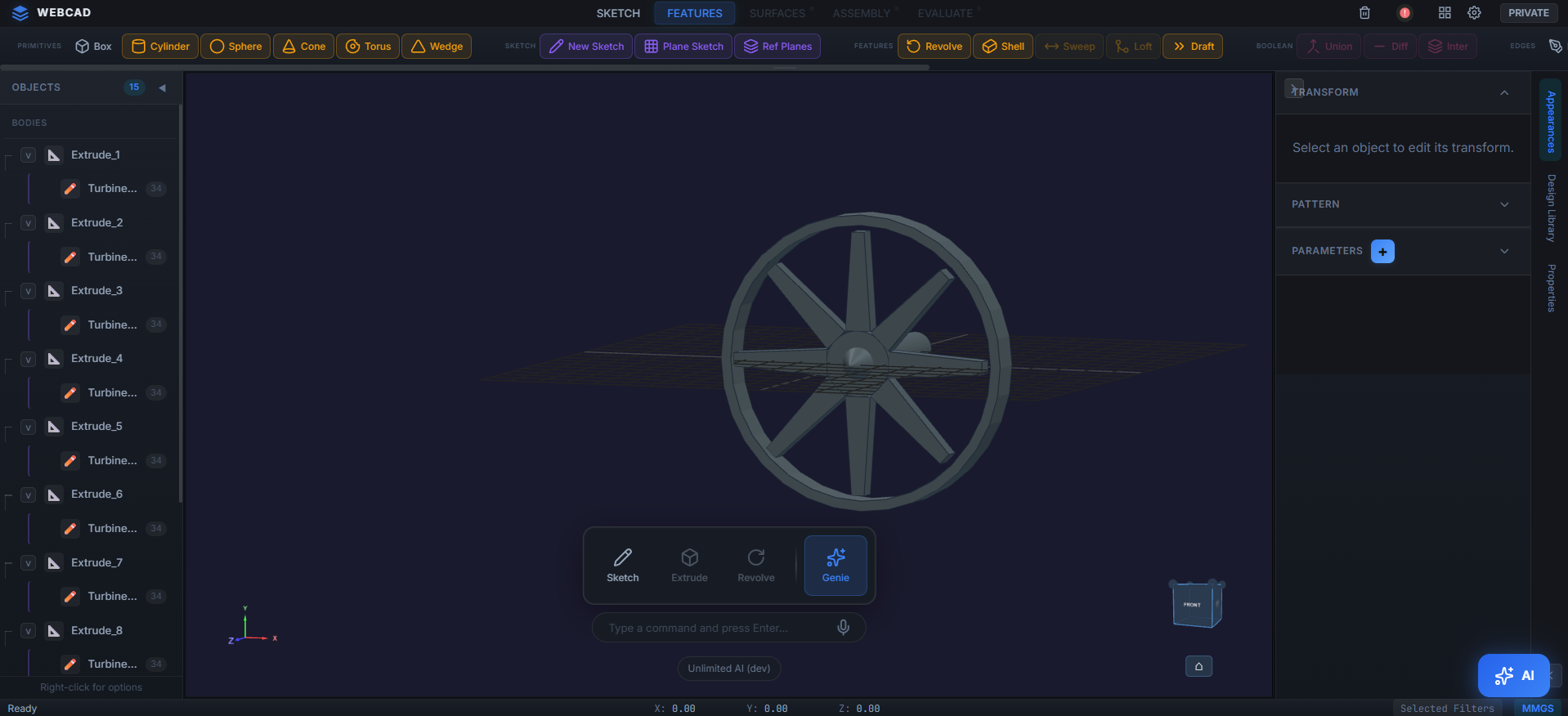Toggle visibility checkbox of Extrude_2
1568x716 pixels.
pos(29,223)
